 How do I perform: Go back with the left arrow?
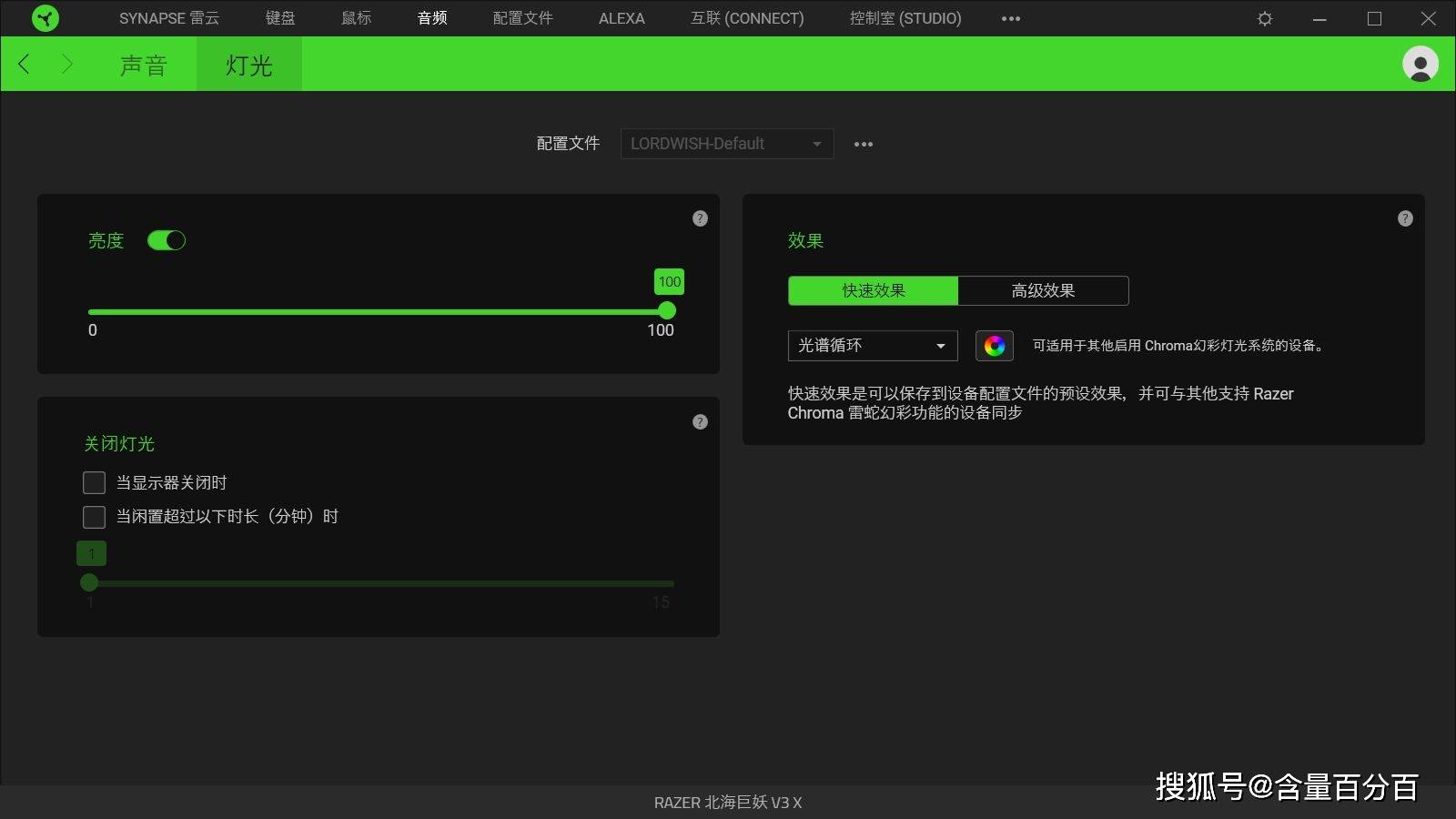pos(25,64)
